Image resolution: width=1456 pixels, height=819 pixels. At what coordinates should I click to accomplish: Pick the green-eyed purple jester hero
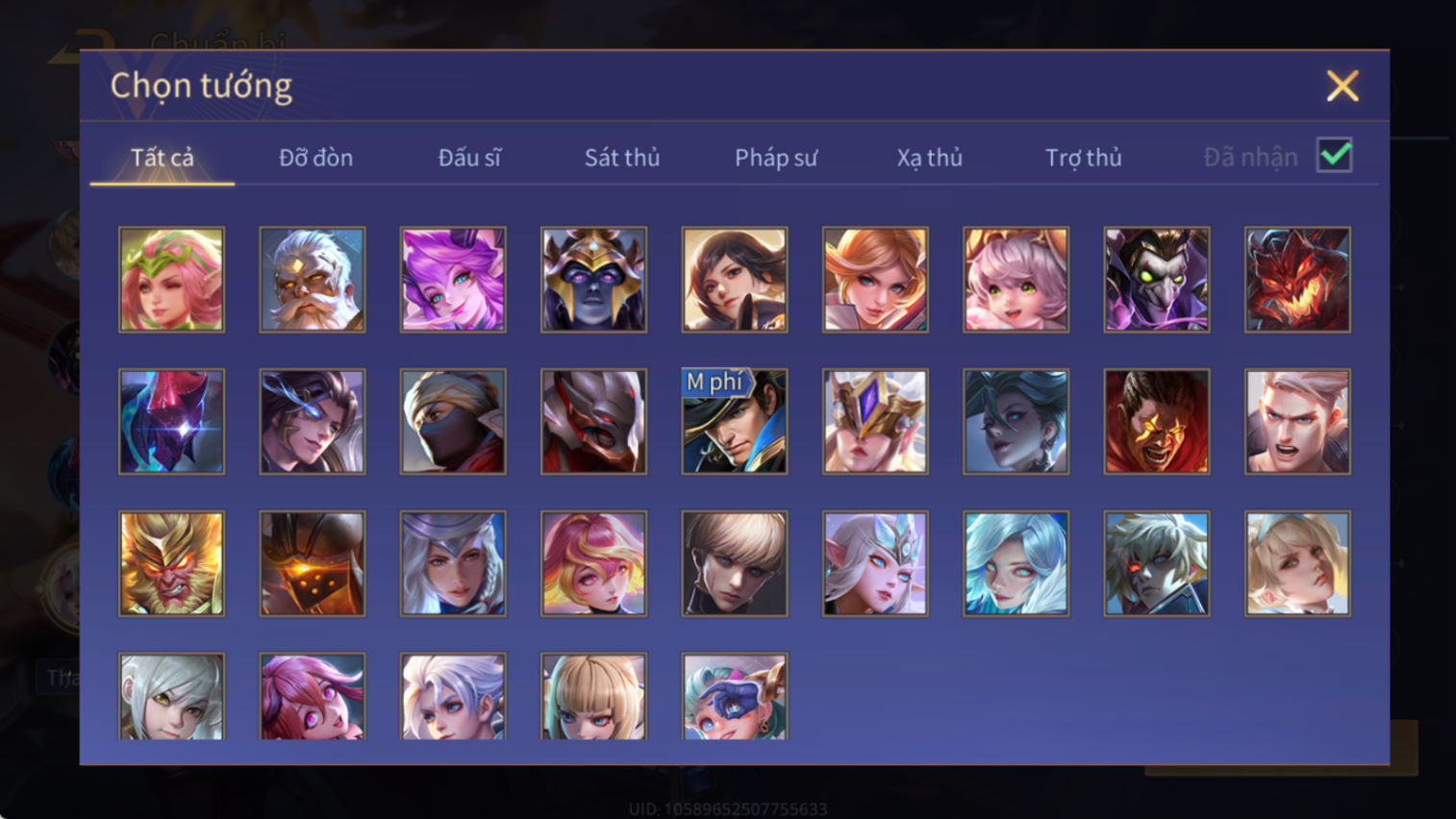1157,280
